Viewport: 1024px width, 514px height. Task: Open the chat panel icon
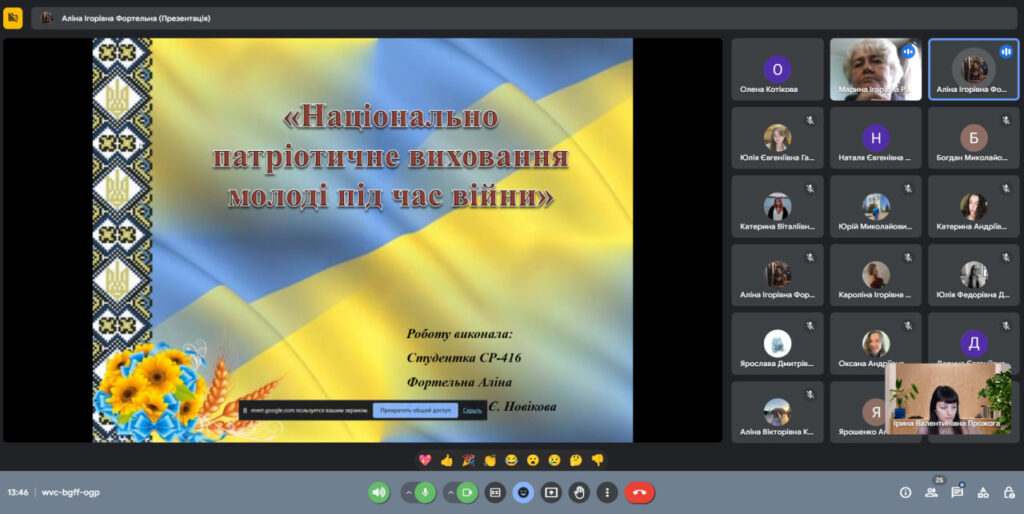coord(957,492)
